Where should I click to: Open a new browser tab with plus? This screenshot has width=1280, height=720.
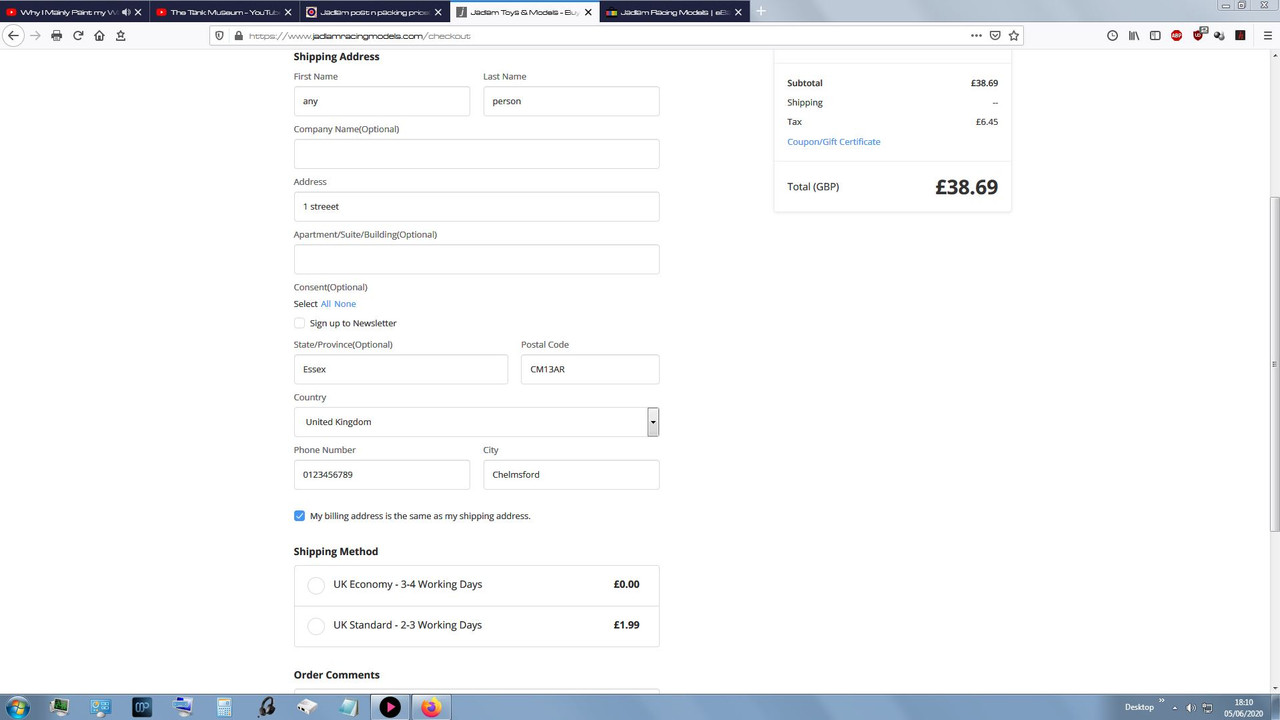[761, 11]
